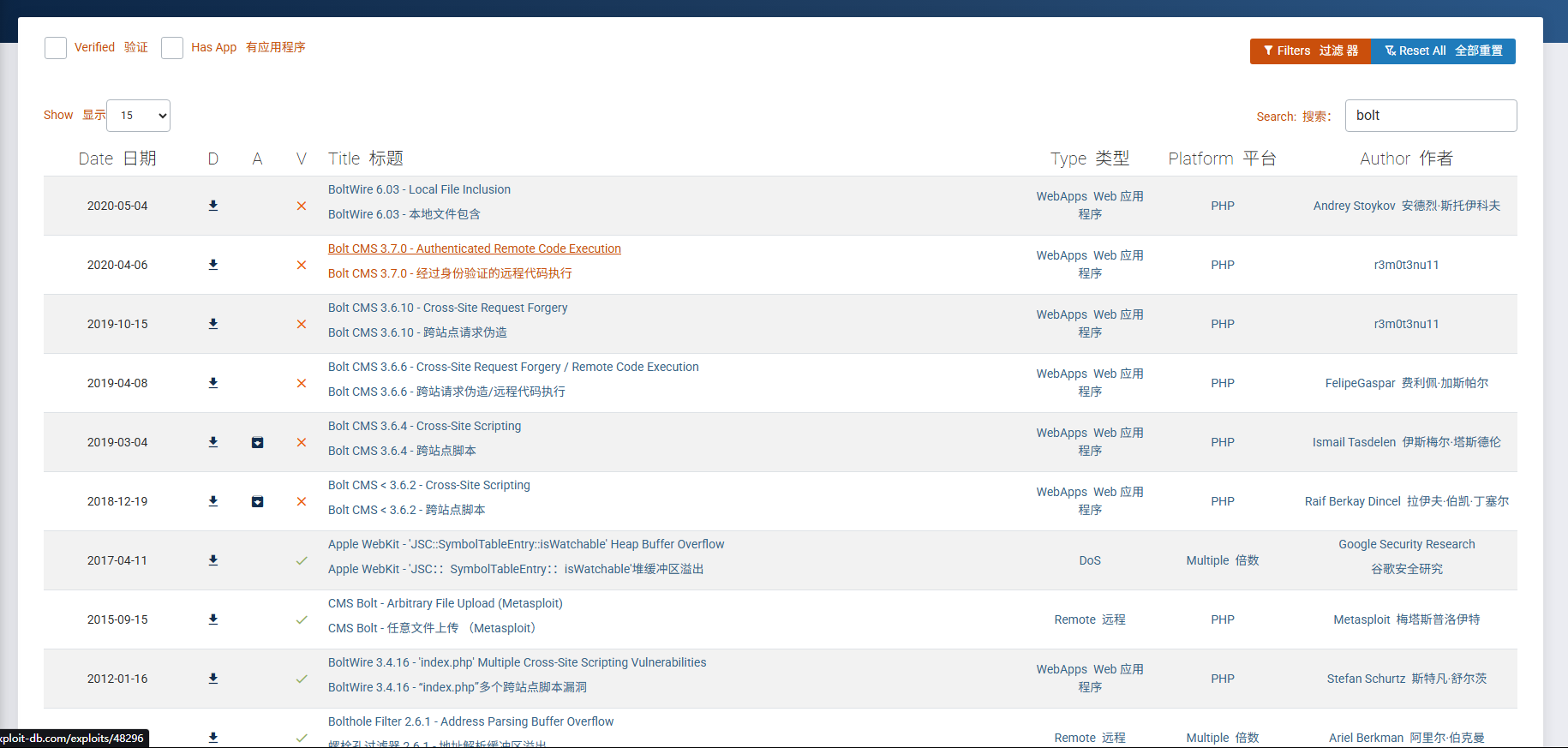Focus the Search box containing bolt
1568x748 pixels.
1431,116
